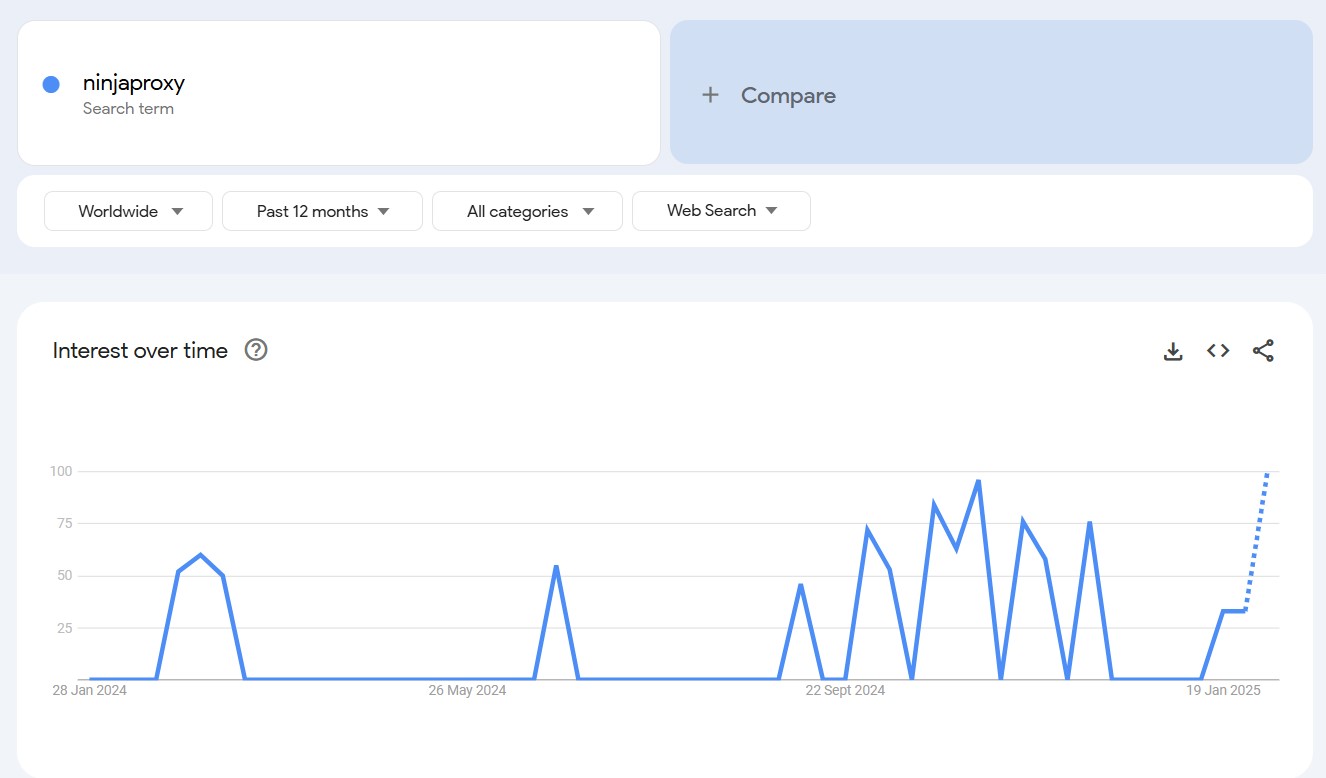Click the 26 May 2024 axis label
The image size is (1326, 778).
pyautogui.click(x=467, y=690)
